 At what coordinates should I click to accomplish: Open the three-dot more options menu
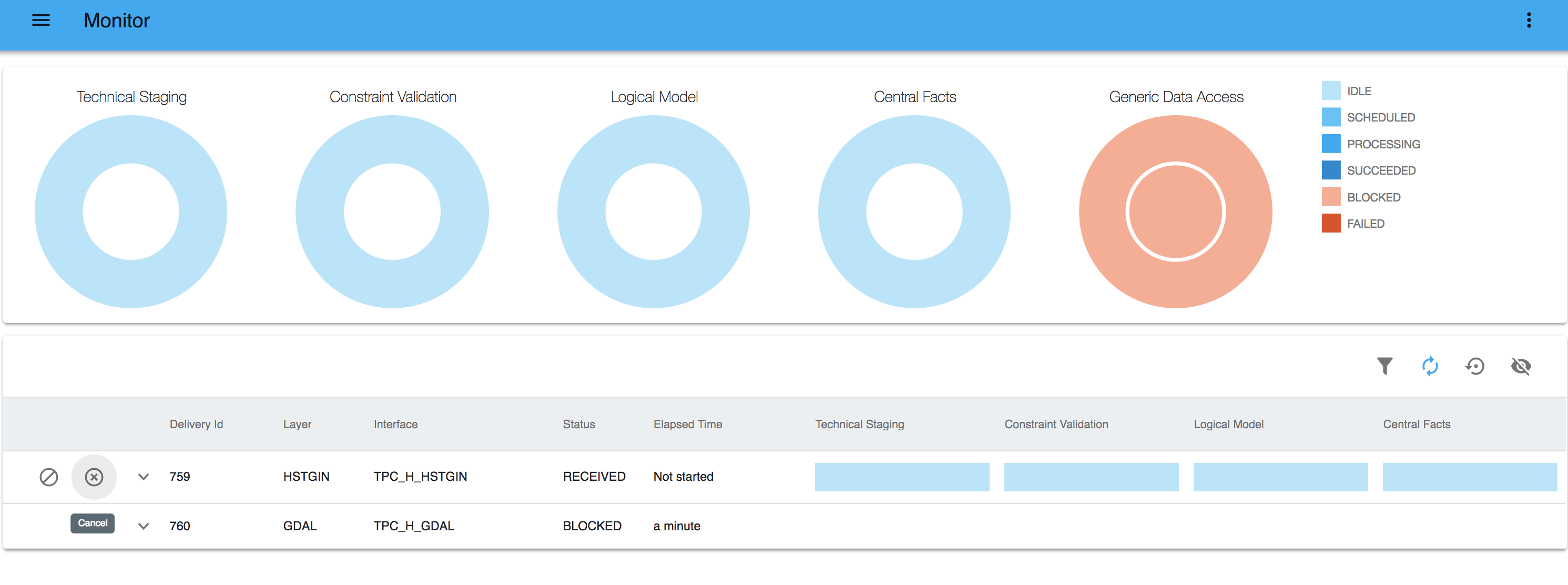[1529, 20]
